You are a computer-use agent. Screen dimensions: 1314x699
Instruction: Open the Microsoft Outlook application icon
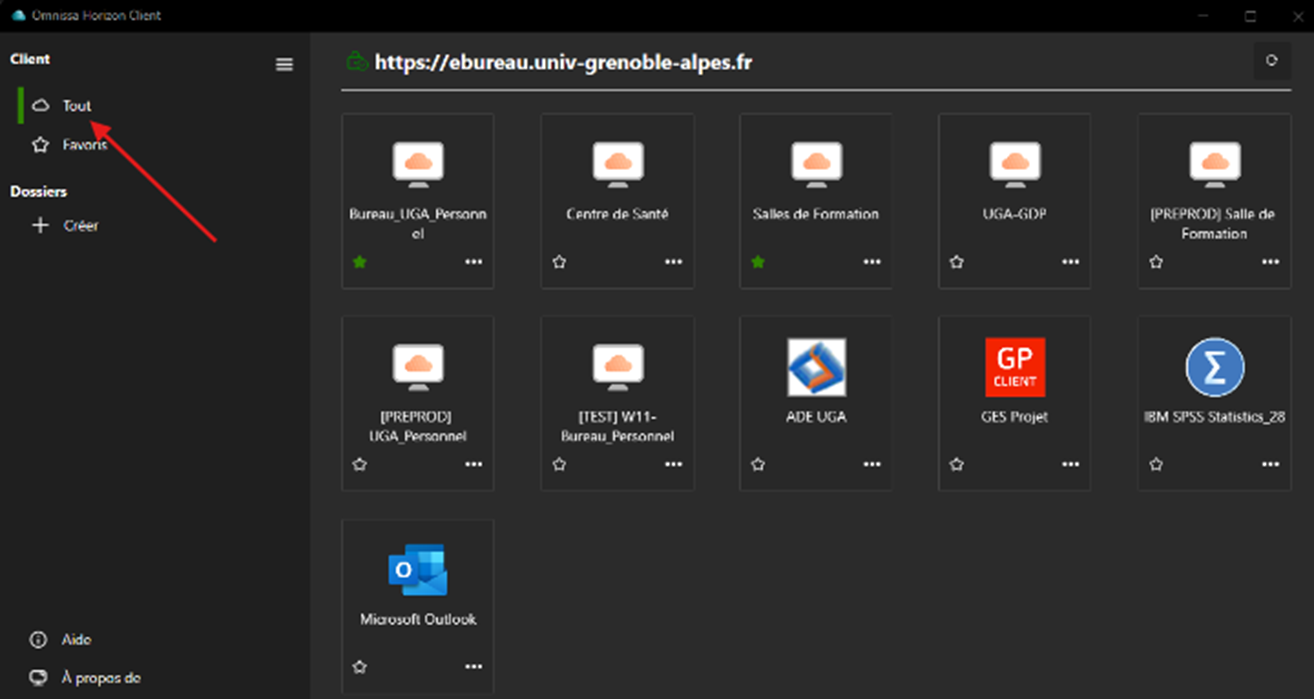point(418,570)
